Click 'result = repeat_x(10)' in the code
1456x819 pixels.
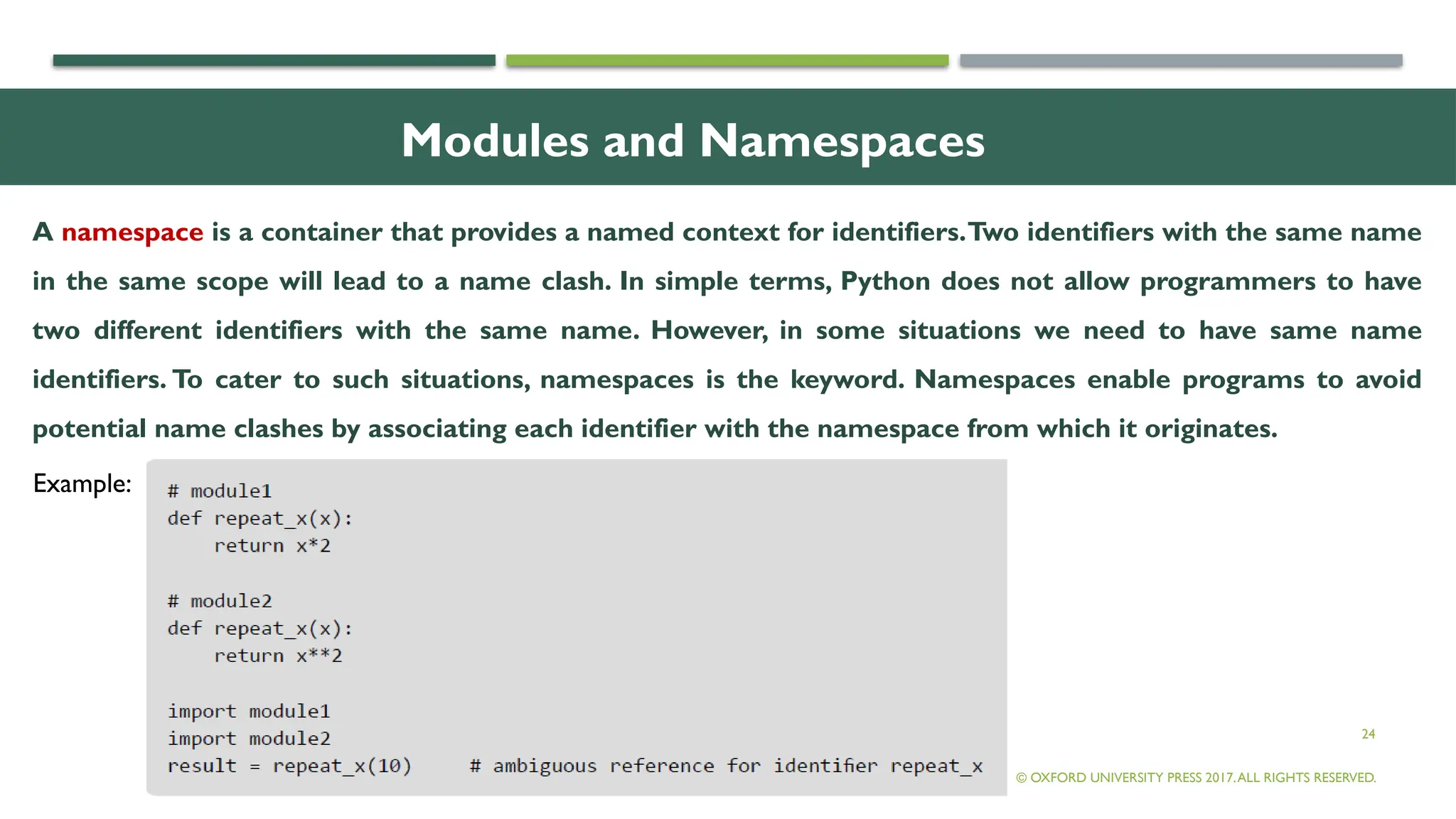click(x=289, y=766)
